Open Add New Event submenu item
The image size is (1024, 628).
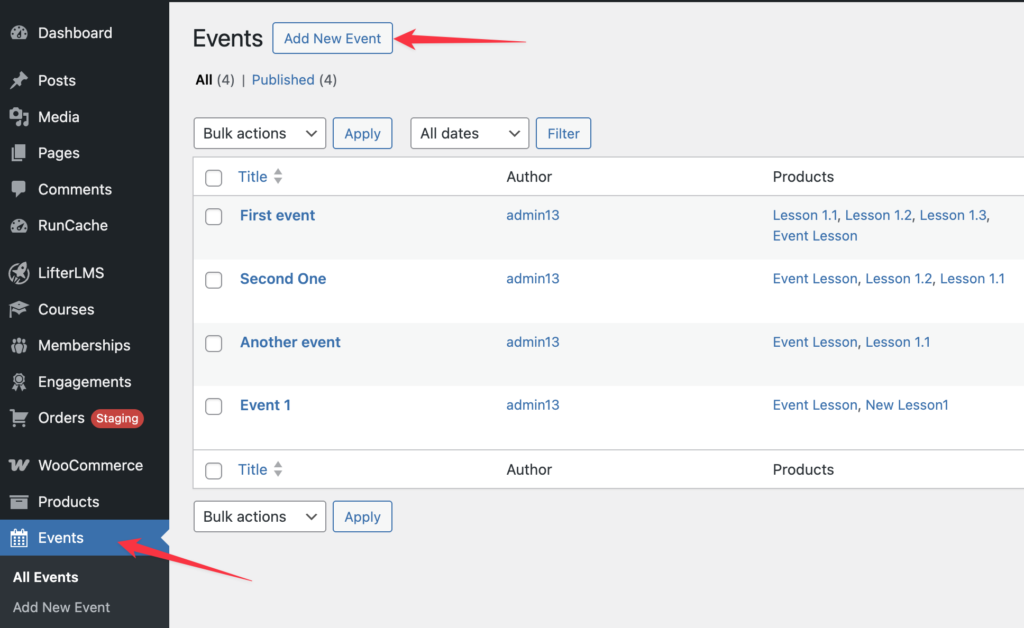[x=61, y=607]
